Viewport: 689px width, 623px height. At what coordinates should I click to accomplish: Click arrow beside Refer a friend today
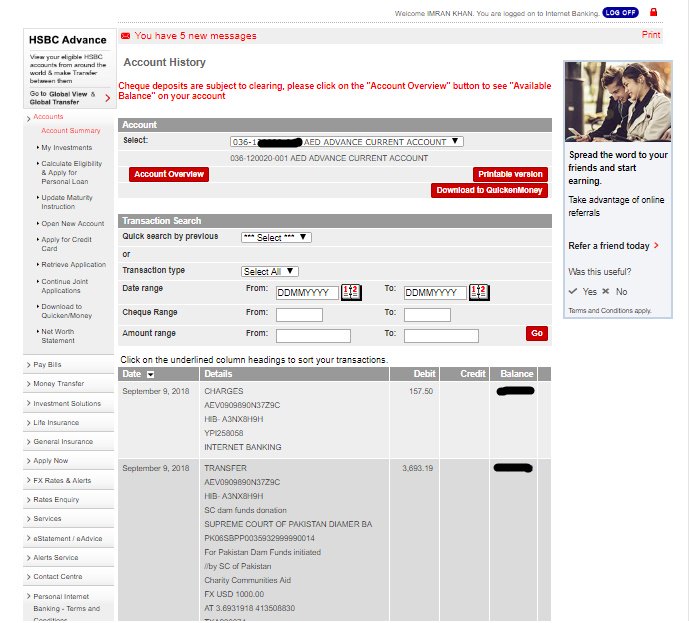[656, 245]
